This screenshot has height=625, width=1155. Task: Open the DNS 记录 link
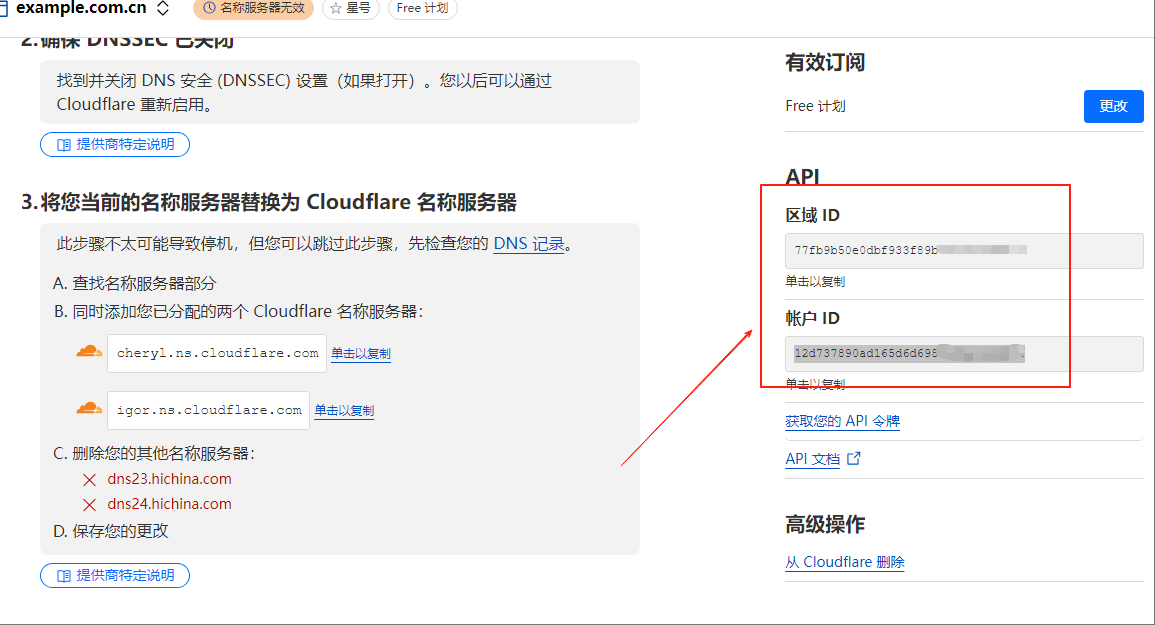tap(529, 244)
